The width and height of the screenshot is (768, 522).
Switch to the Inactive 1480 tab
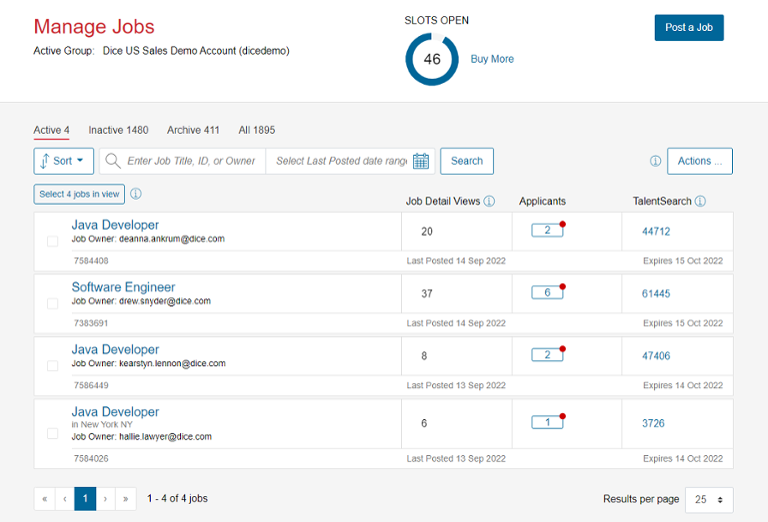(x=118, y=130)
